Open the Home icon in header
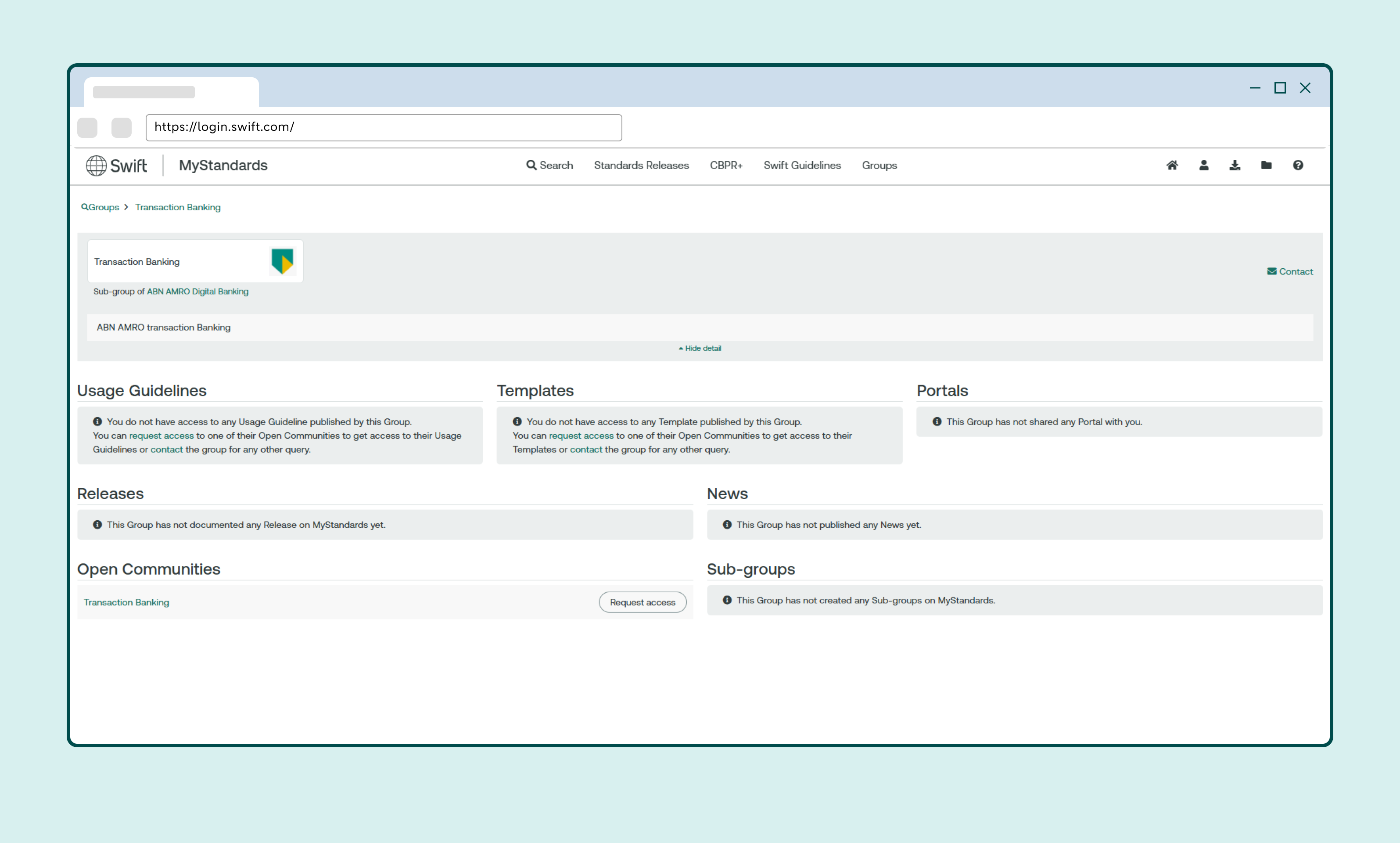1400x843 pixels. pyautogui.click(x=1172, y=165)
